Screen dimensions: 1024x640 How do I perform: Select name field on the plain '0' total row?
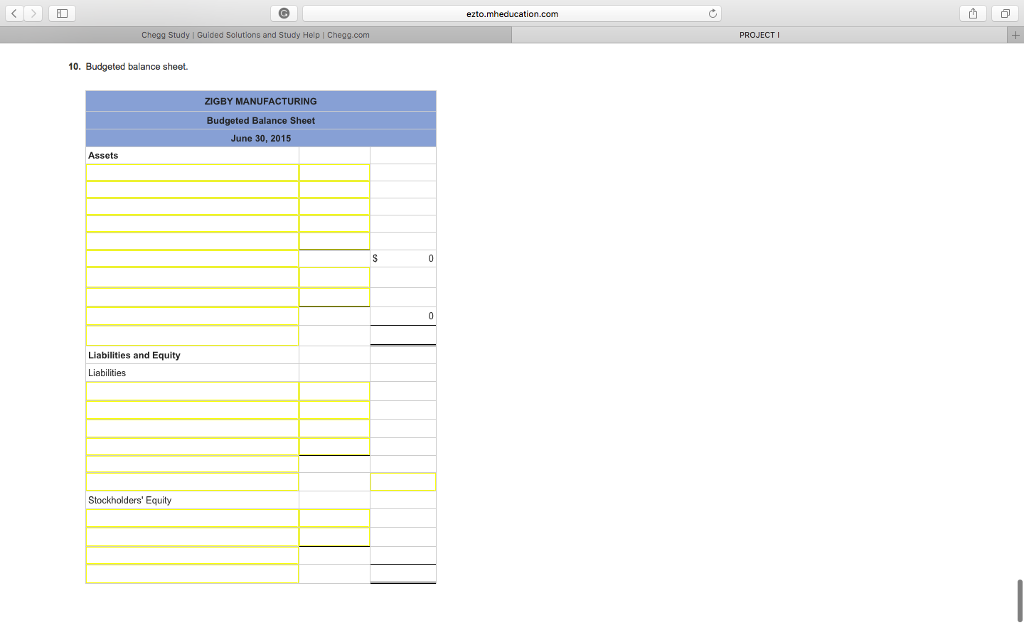point(193,316)
